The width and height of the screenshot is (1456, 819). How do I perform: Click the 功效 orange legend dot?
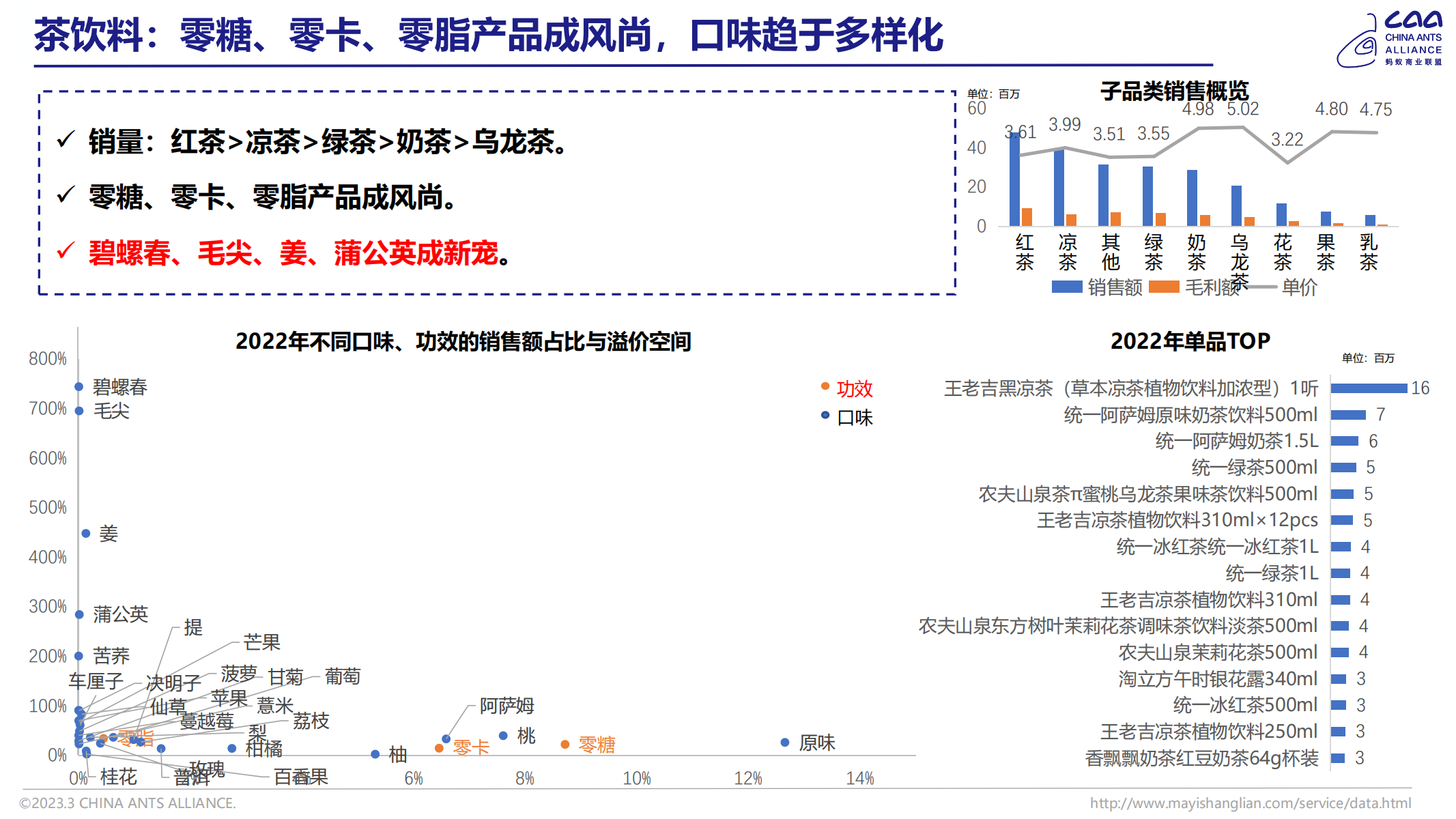[x=825, y=386]
